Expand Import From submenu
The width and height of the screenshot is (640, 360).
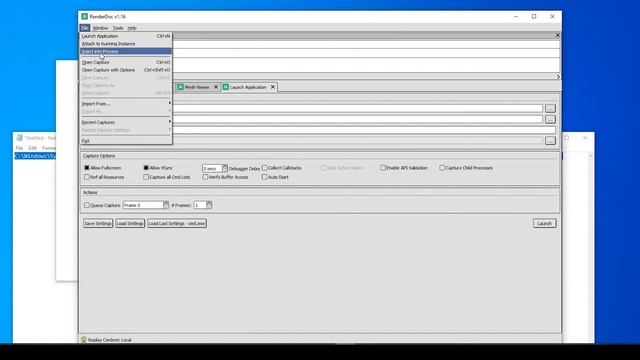[x=126, y=104]
